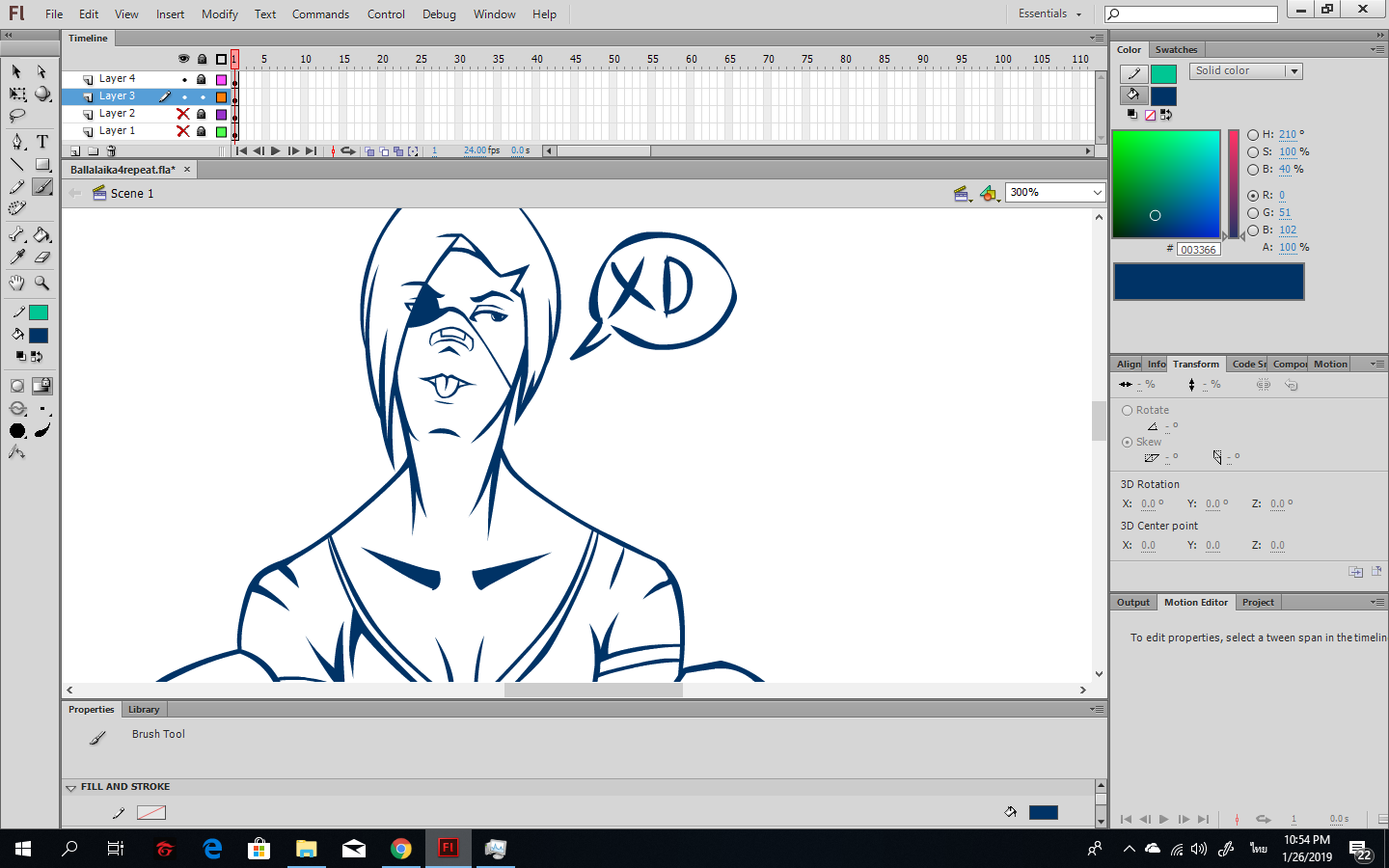Go to first frame of timeline

[241, 150]
